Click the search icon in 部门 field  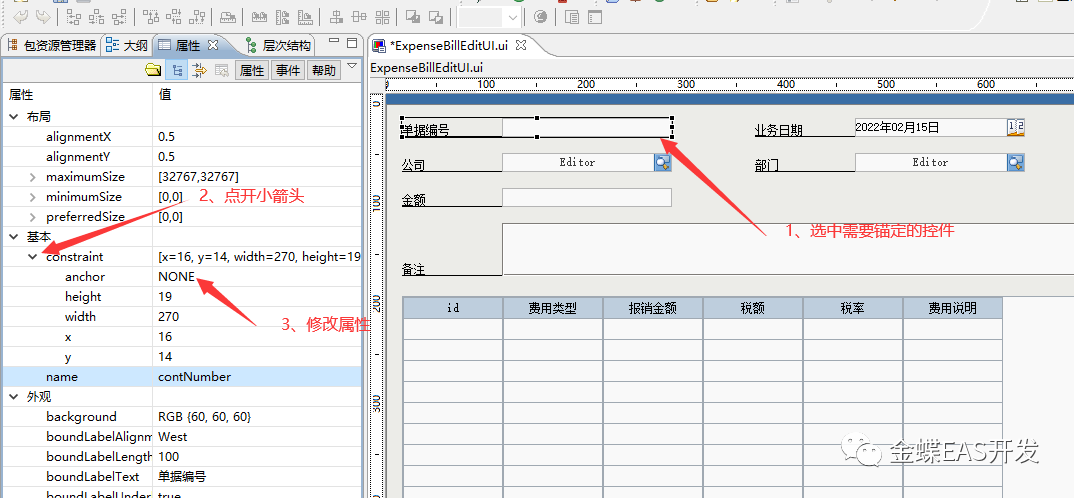click(x=1016, y=162)
